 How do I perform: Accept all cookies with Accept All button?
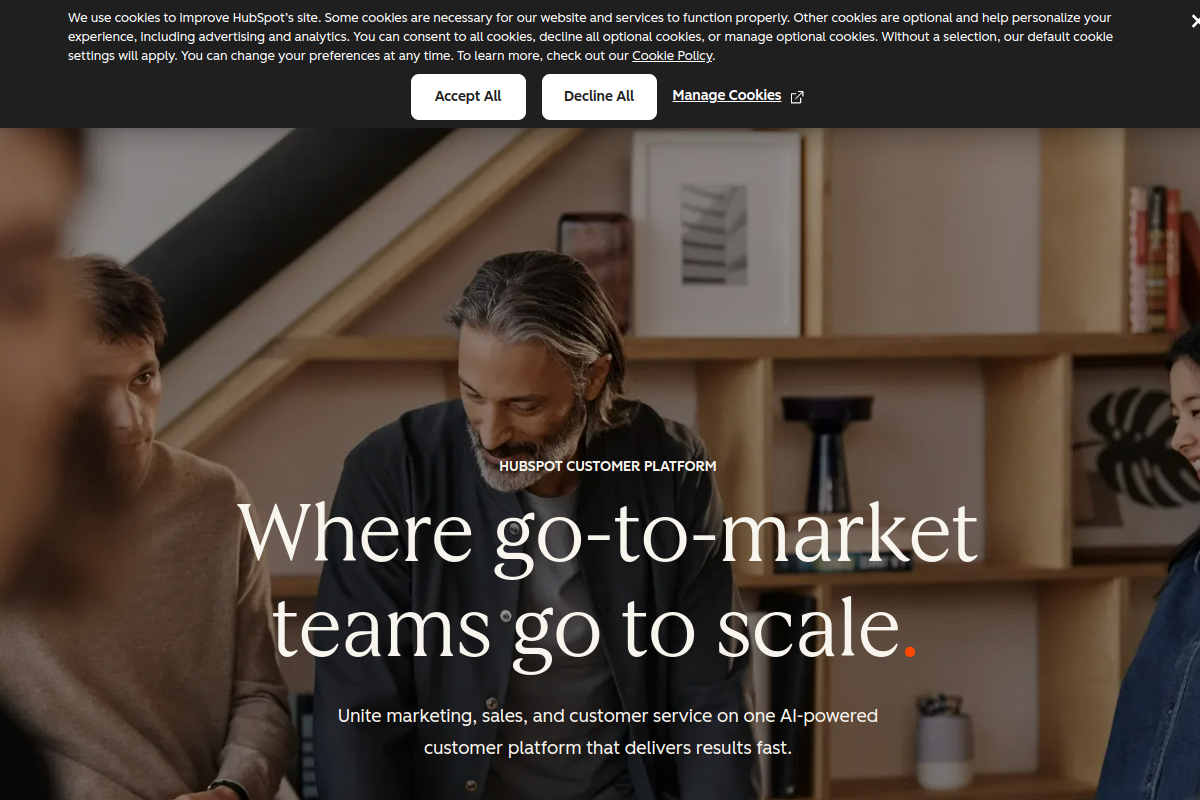click(x=468, y=97)
